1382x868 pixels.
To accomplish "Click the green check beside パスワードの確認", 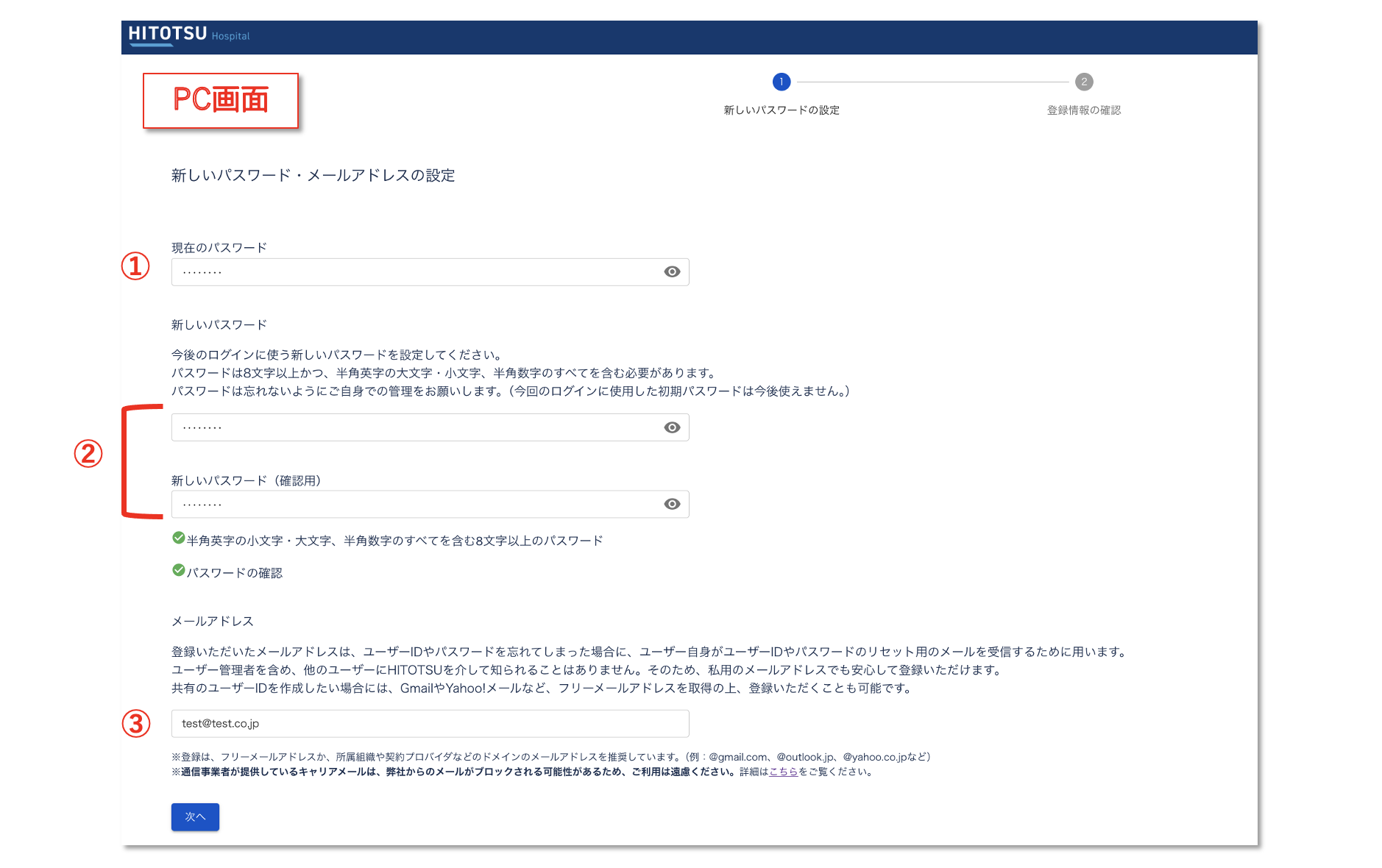I will pos(178,570).
